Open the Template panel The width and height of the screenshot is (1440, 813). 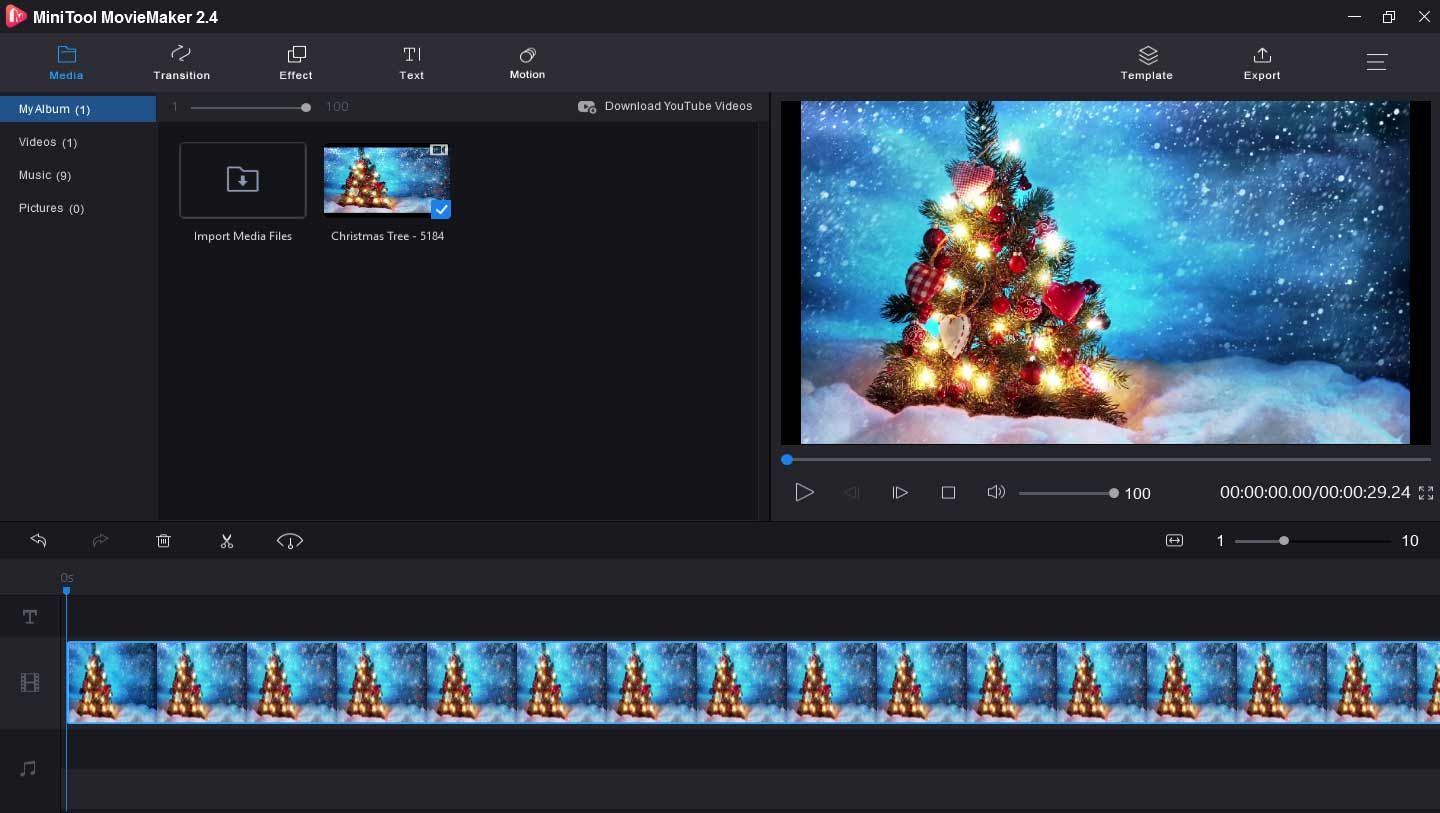pos(1147,61)
